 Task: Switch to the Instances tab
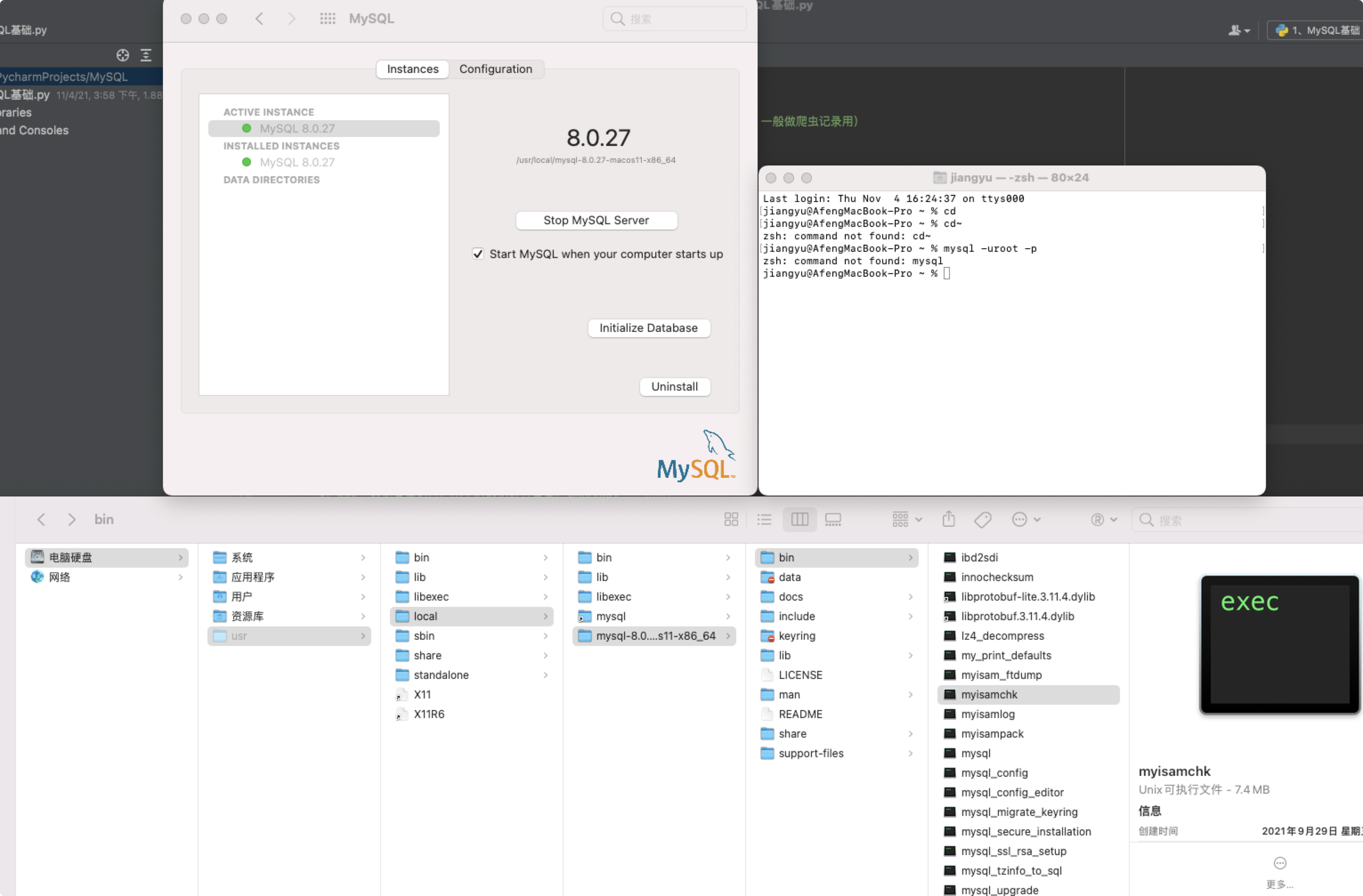pos(412,69)
